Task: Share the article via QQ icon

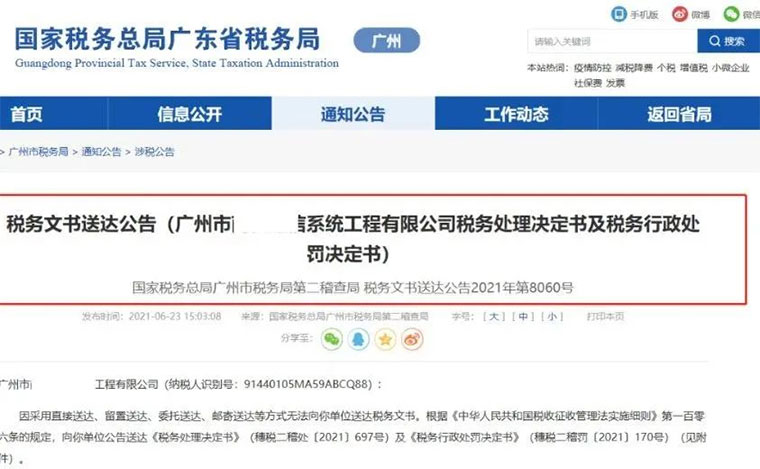Action: click(x=359, y=339)
